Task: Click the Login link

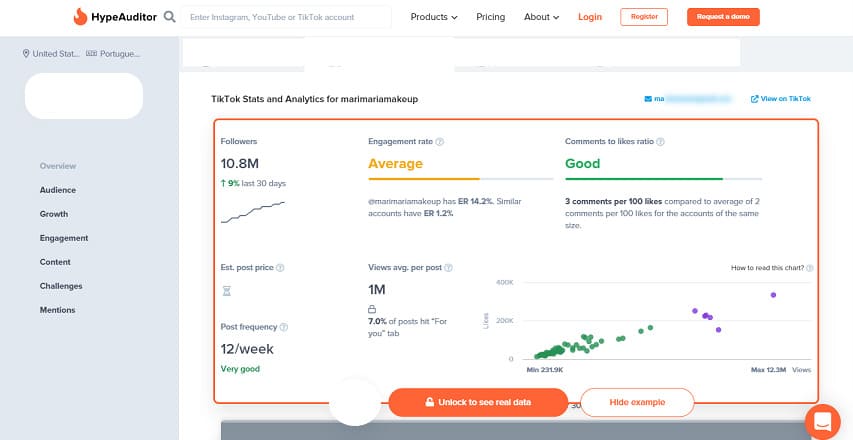Action: coord(590,17)
